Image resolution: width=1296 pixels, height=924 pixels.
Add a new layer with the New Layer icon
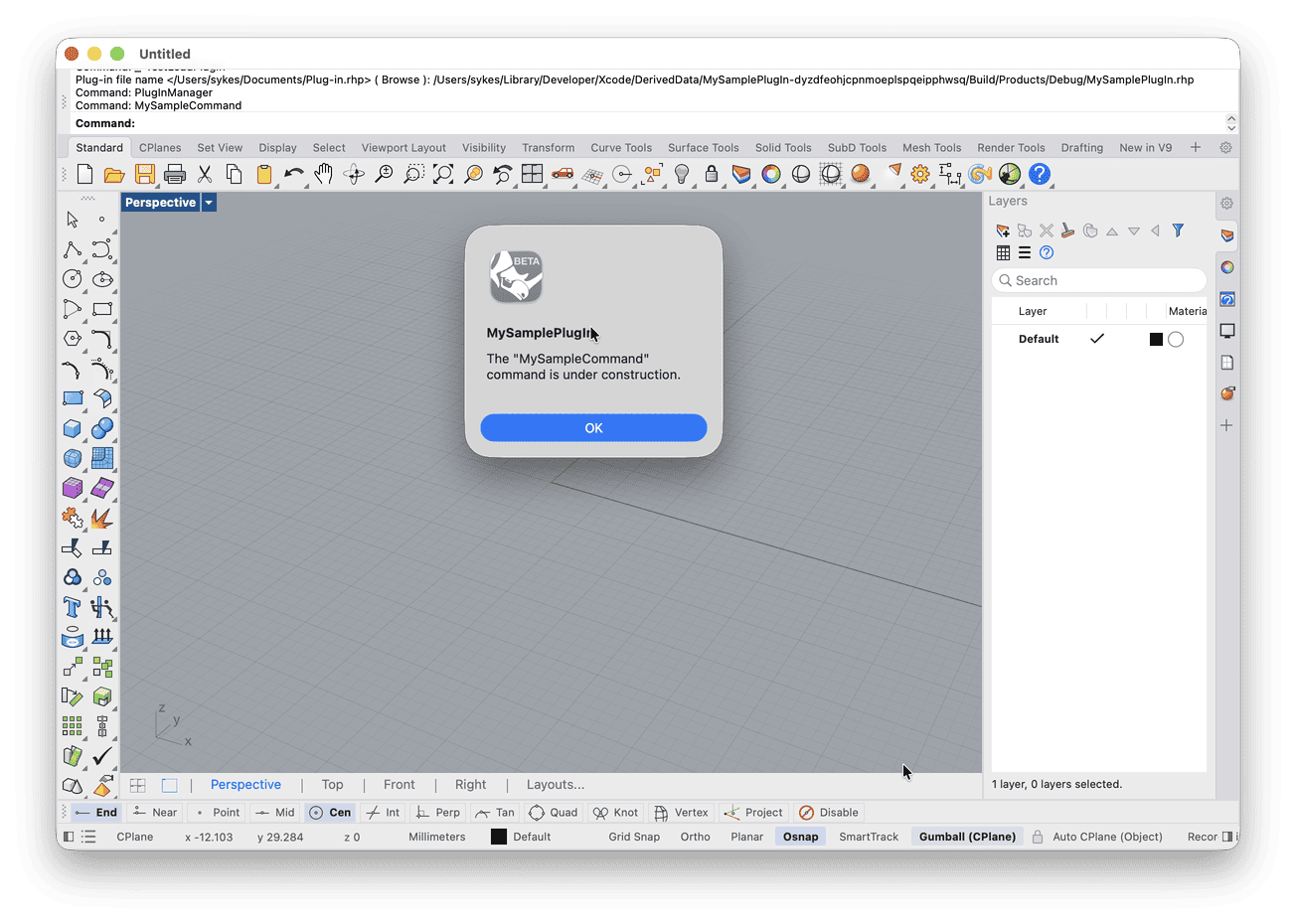1003,231
